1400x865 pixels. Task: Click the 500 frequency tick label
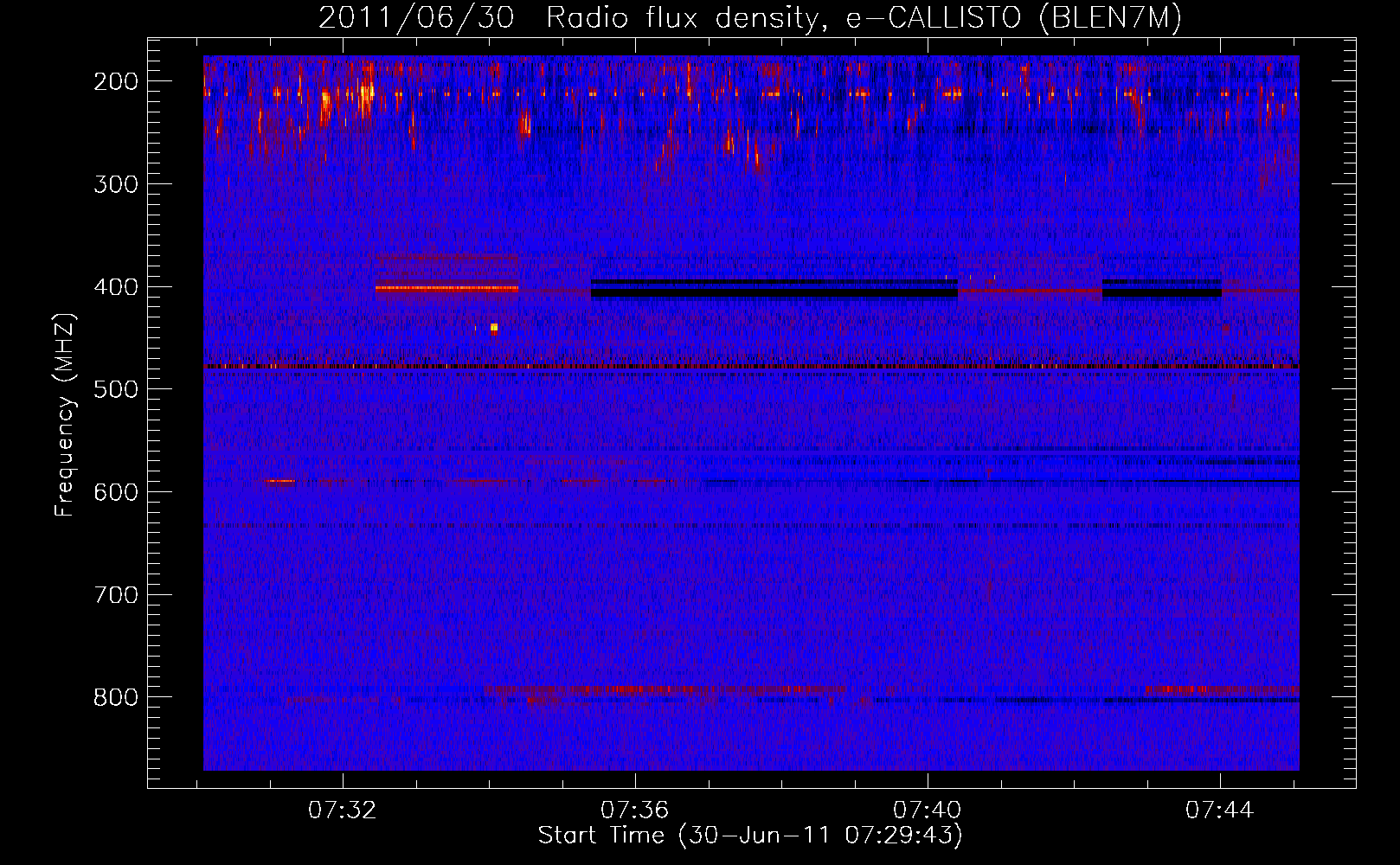point(115,389)
